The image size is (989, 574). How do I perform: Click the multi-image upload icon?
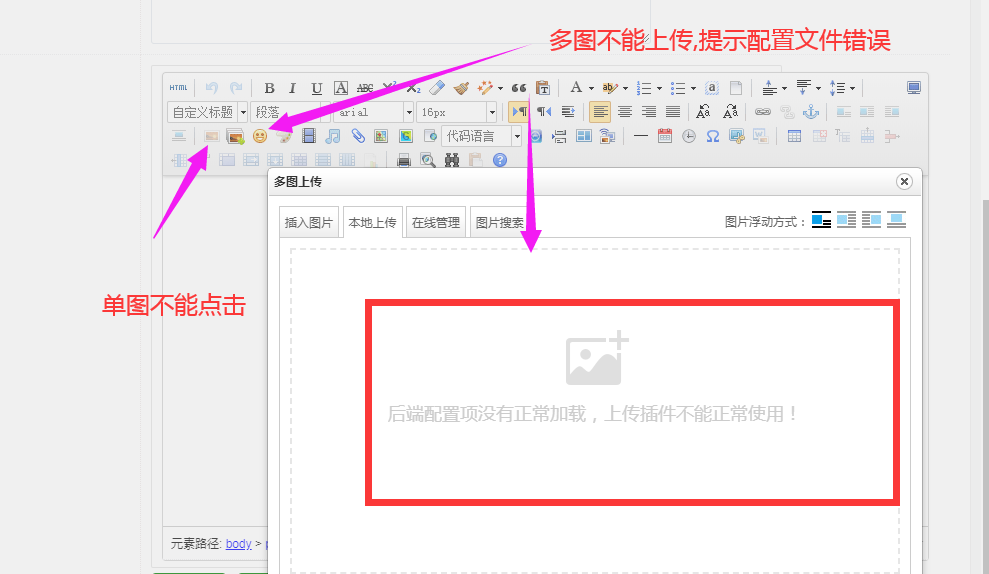point(236,136)
